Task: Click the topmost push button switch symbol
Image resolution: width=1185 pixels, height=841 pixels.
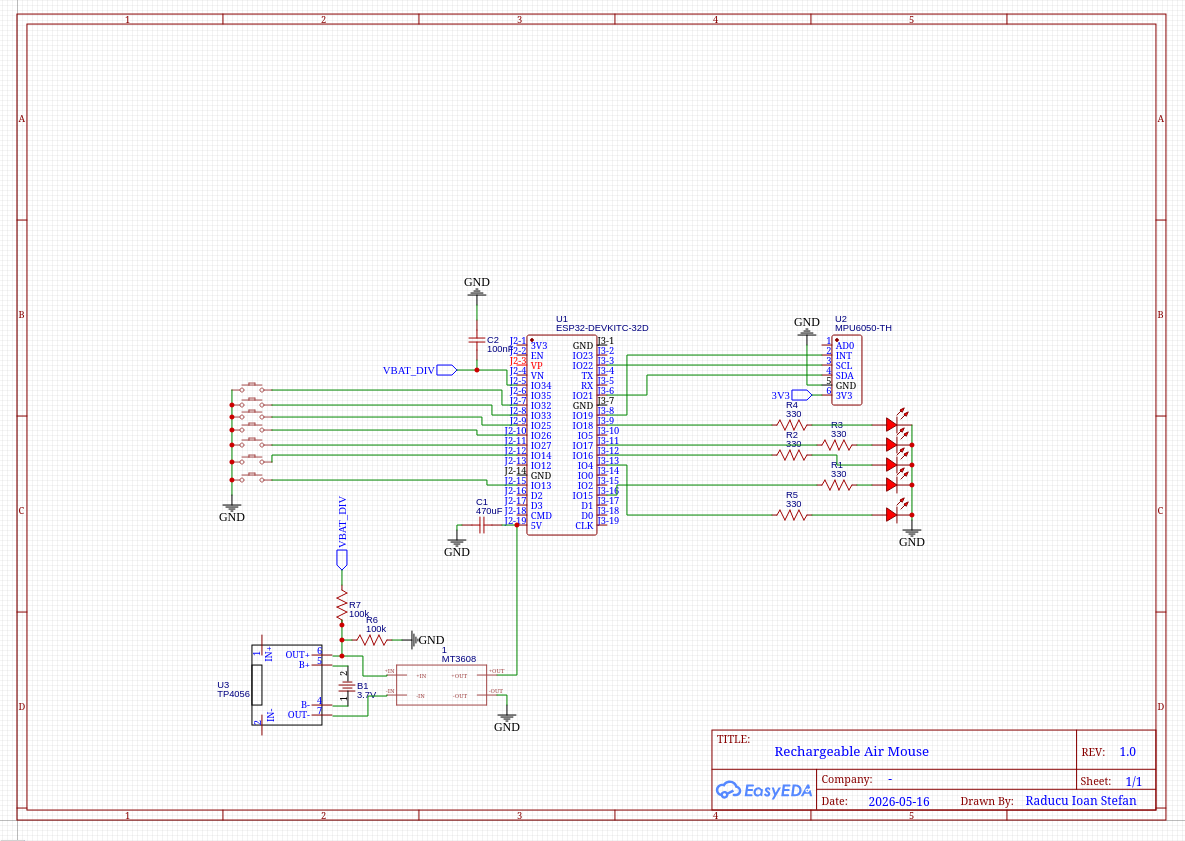Action: point(251,388)
